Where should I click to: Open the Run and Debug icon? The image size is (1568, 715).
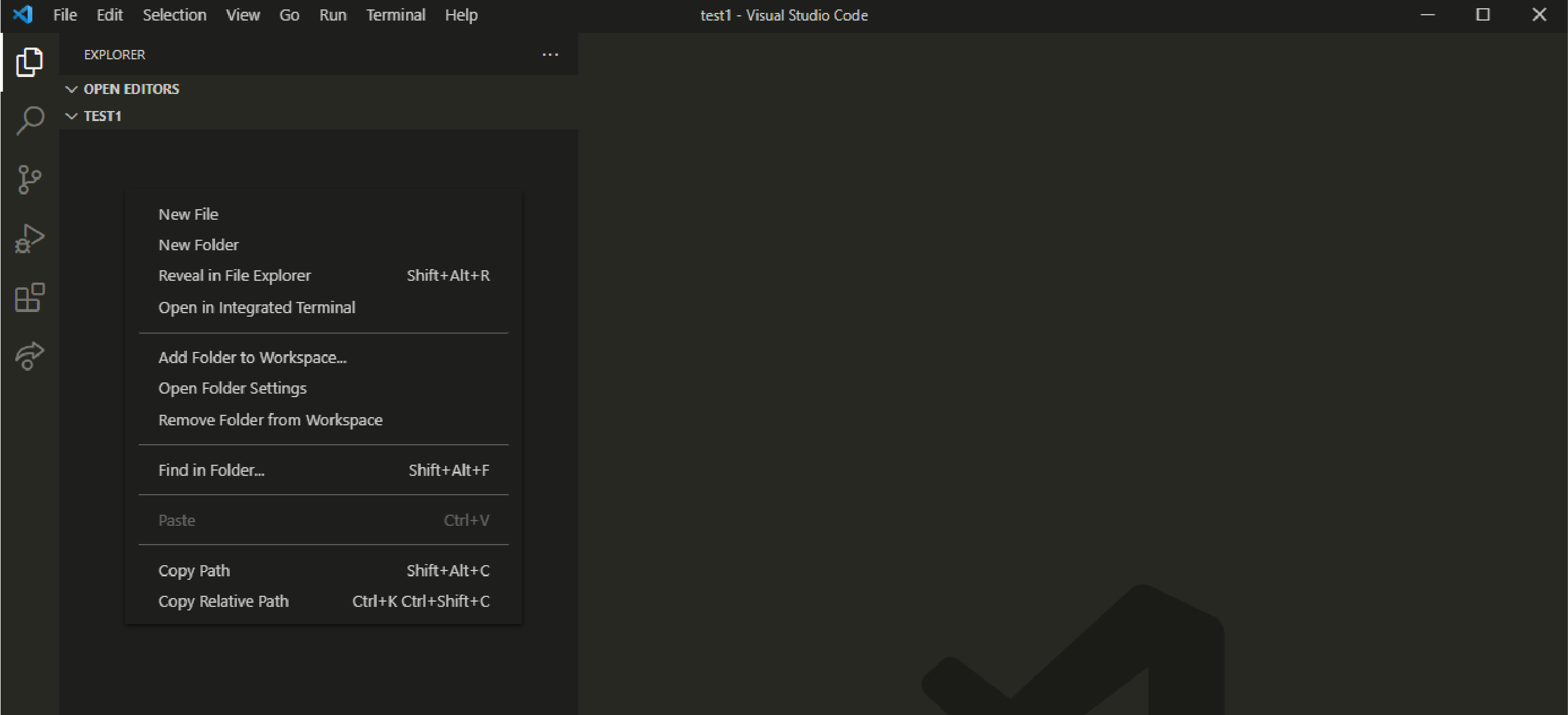tap(29, 239)
